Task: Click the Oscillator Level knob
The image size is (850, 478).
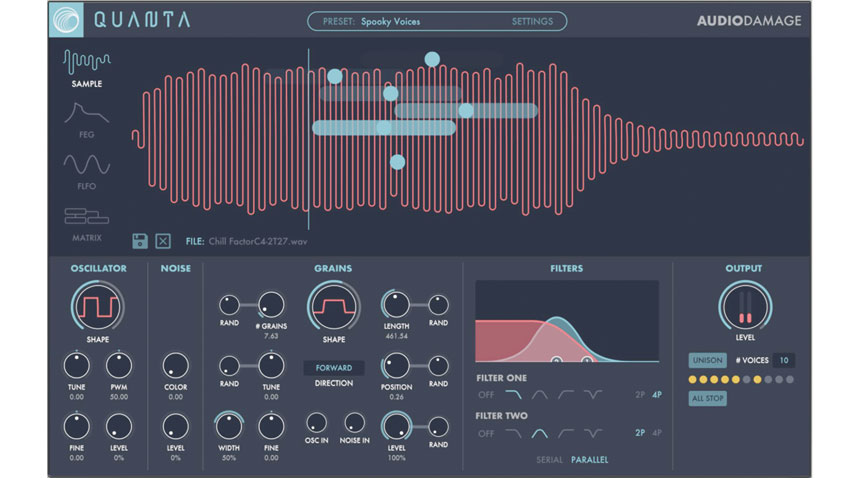Action: pos(119,427)
